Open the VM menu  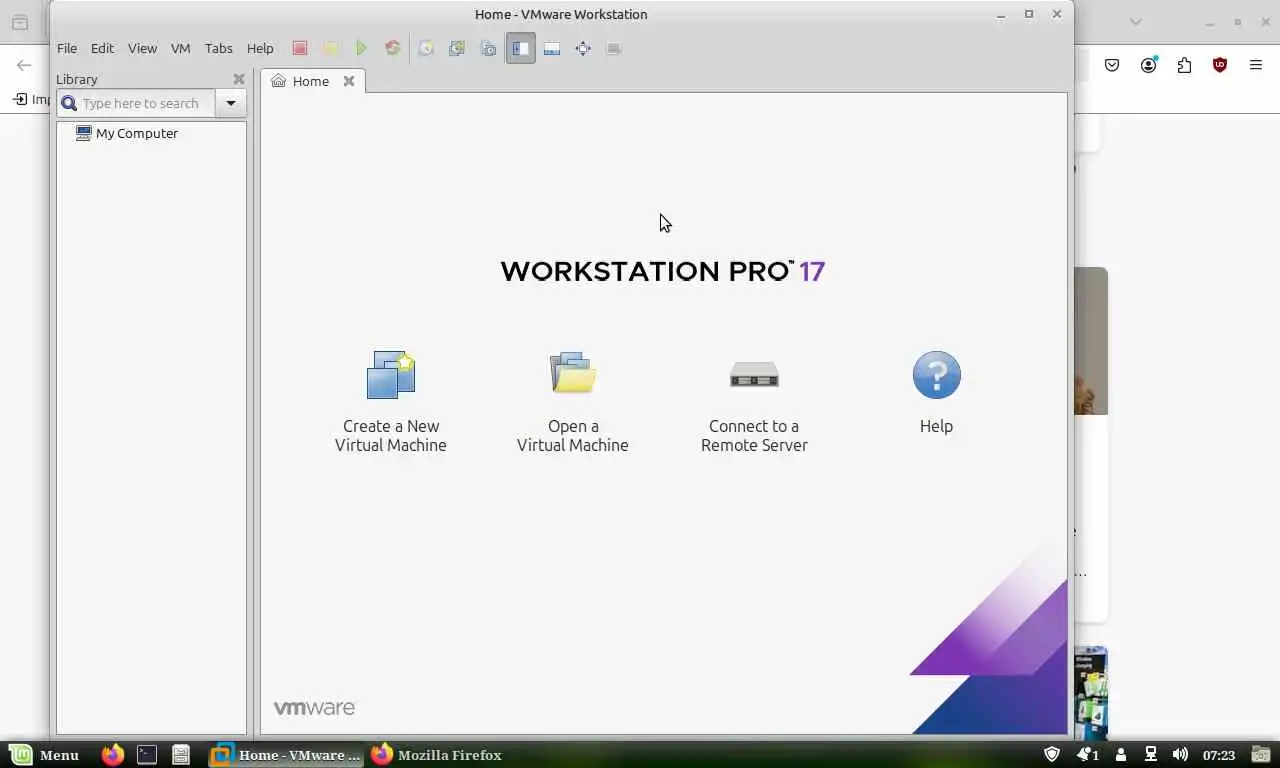tap(180, 48)
